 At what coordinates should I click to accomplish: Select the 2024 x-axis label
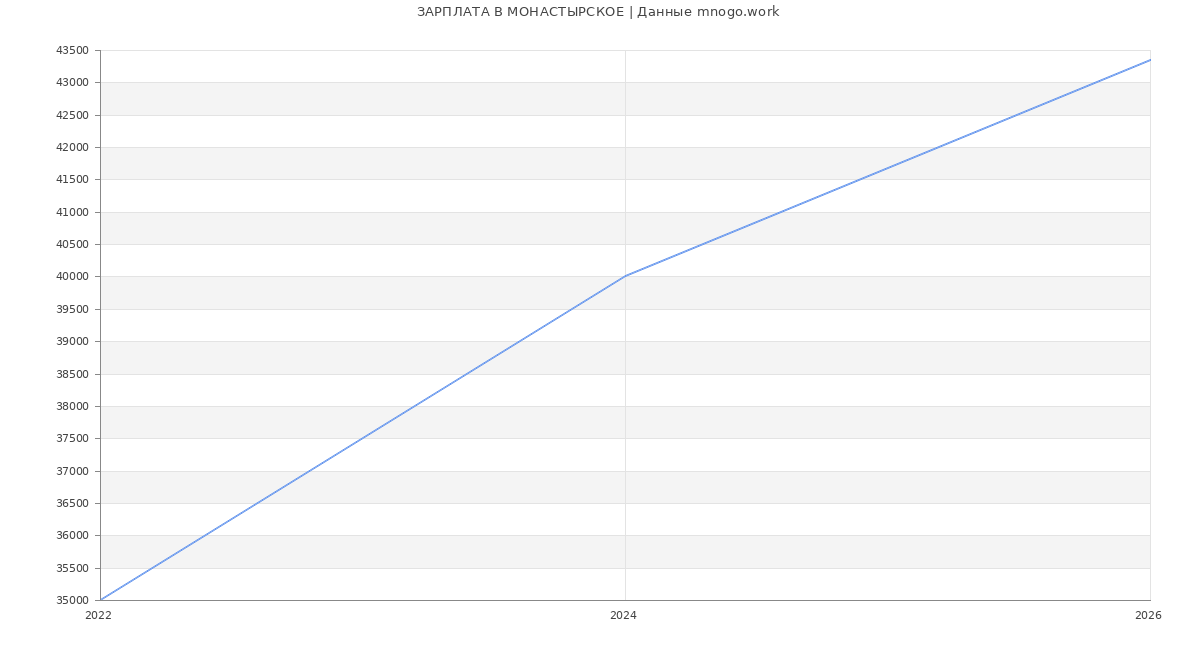pos(623,616)
